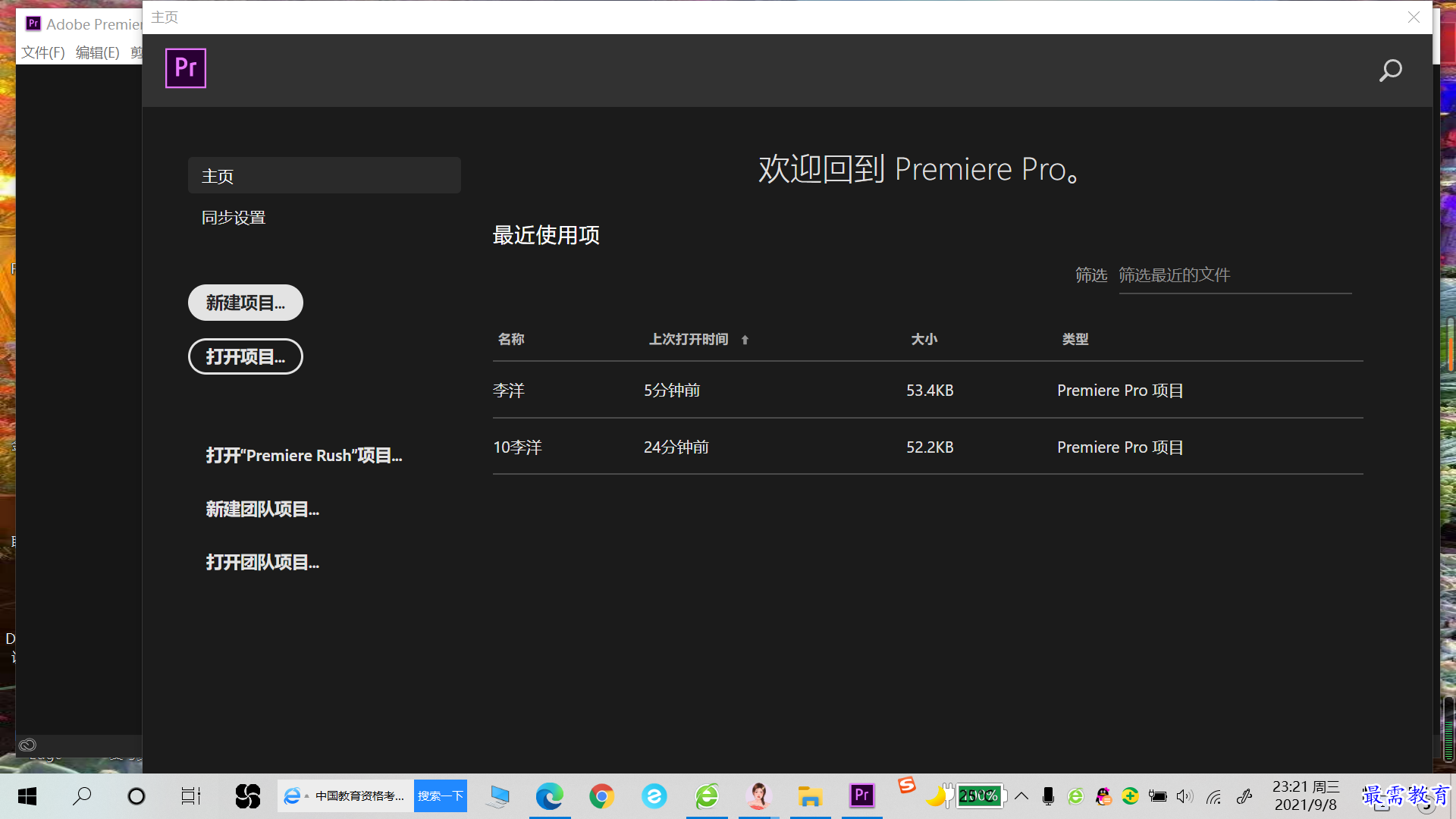
Task: Open the volume speaker tray icon
Action: point(1185,796)
